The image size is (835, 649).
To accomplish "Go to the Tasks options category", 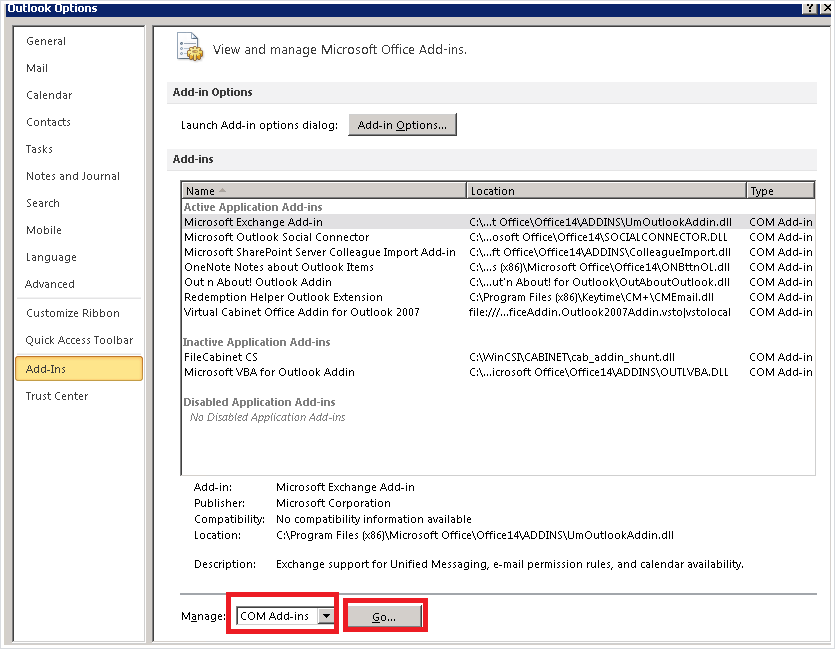I will coord(39,149).
